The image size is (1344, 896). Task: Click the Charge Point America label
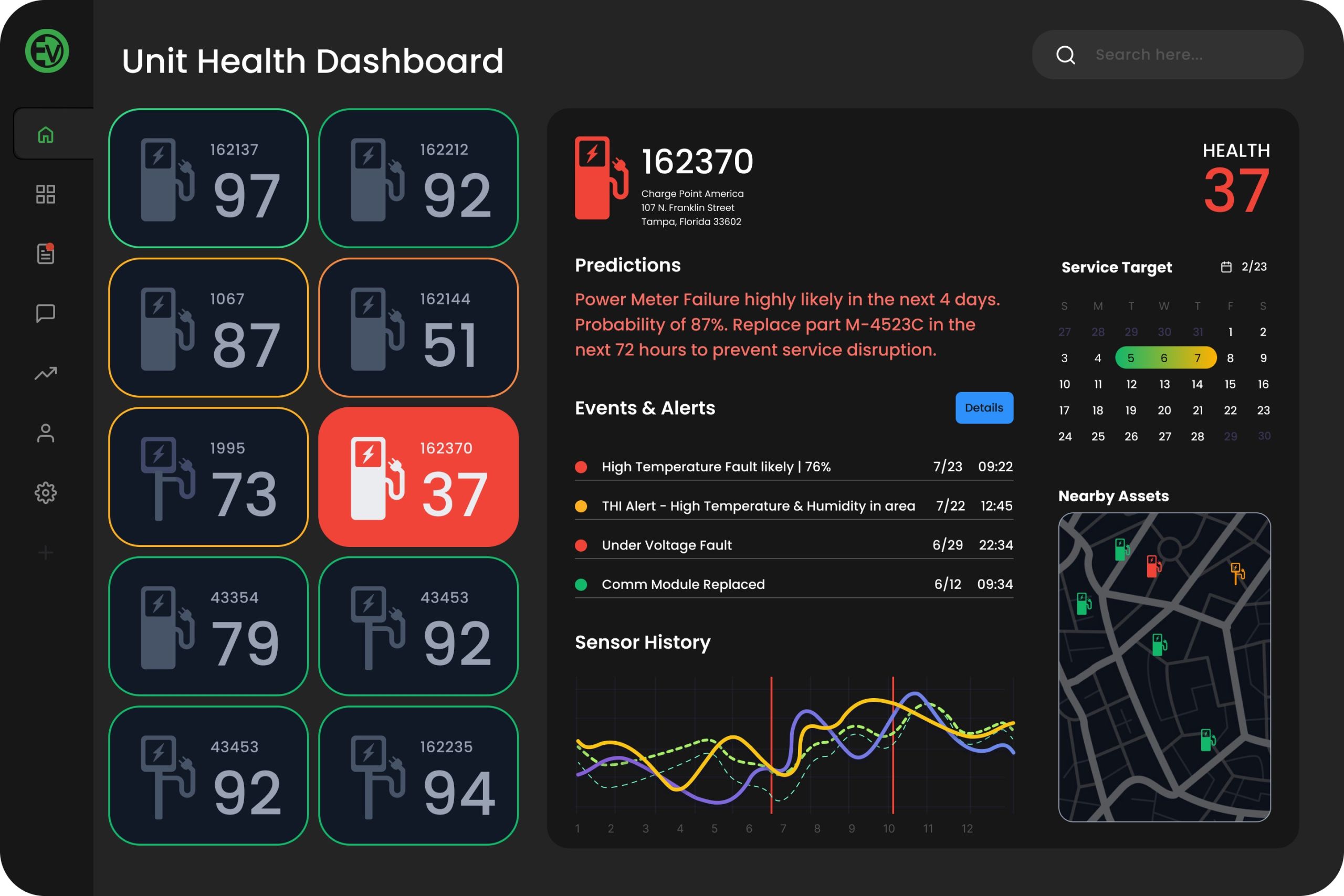tap(692, 194)
